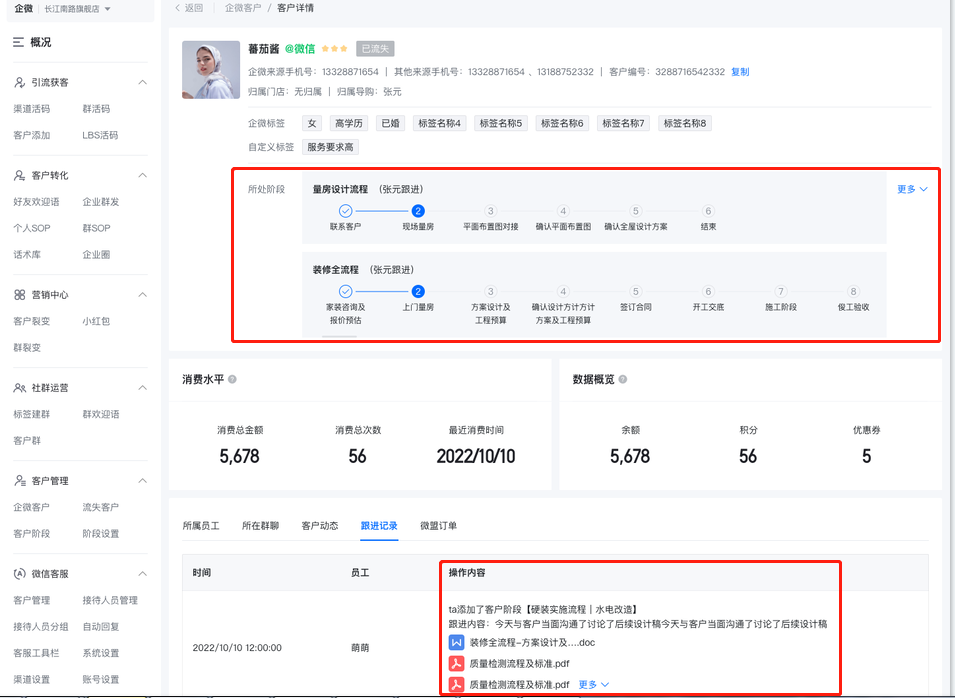
Task: Switch to the 所在群聊 tab
Action: pyautogui.click(x=260, y=526)
